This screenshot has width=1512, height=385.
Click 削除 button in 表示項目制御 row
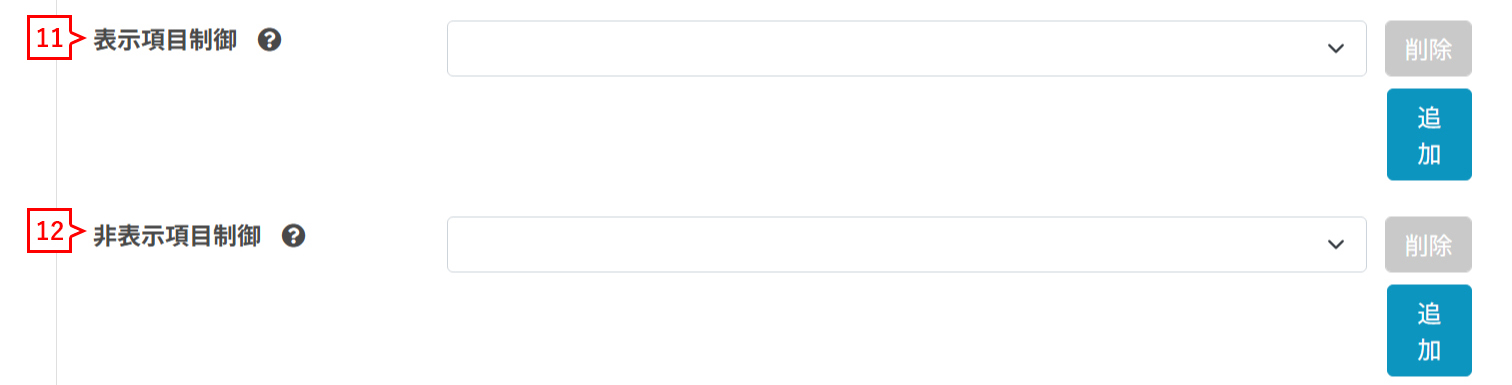(1428, 49)
